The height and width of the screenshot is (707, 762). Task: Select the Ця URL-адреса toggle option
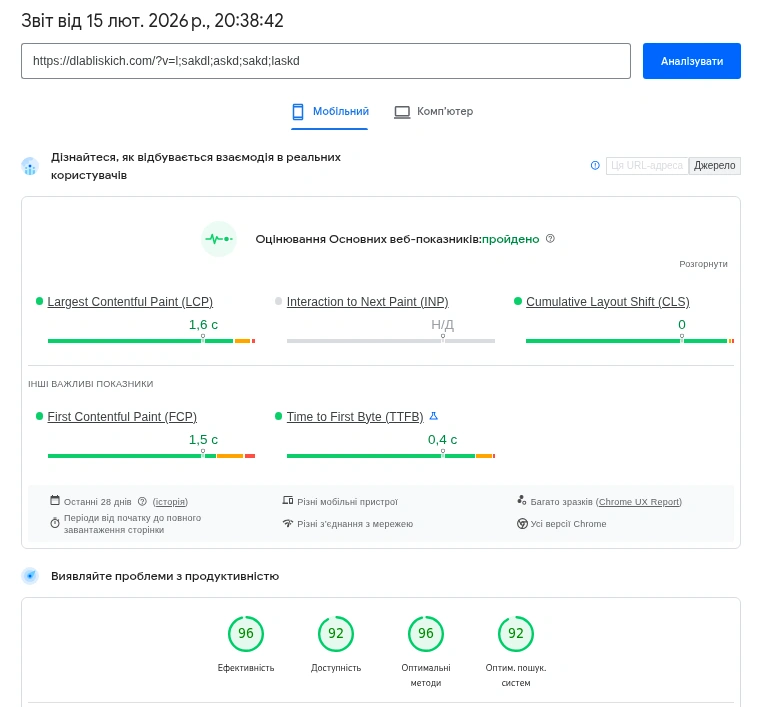click(647, 166)
